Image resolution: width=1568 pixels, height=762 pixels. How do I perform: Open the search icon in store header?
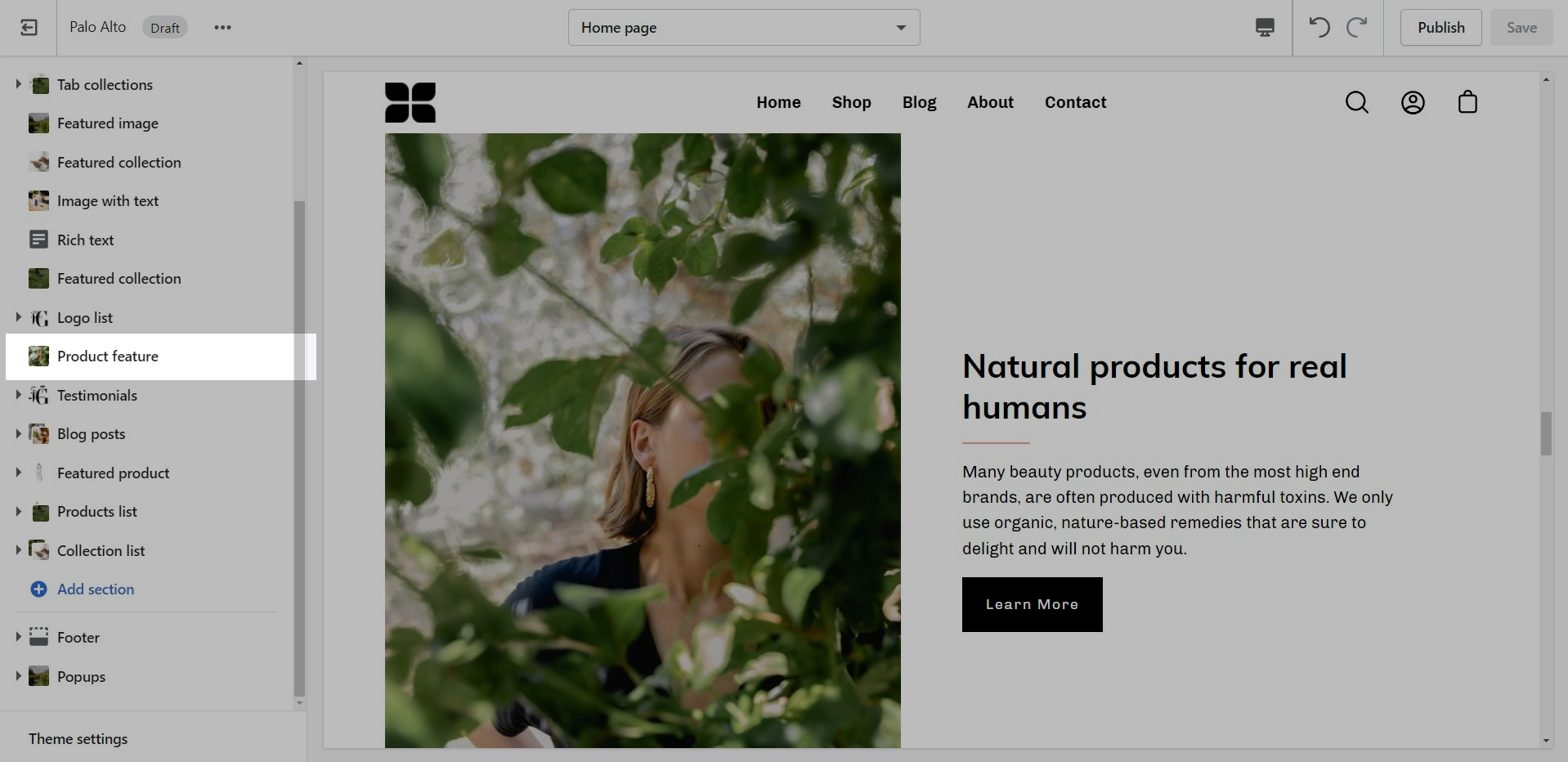(x=1357, y=102)
